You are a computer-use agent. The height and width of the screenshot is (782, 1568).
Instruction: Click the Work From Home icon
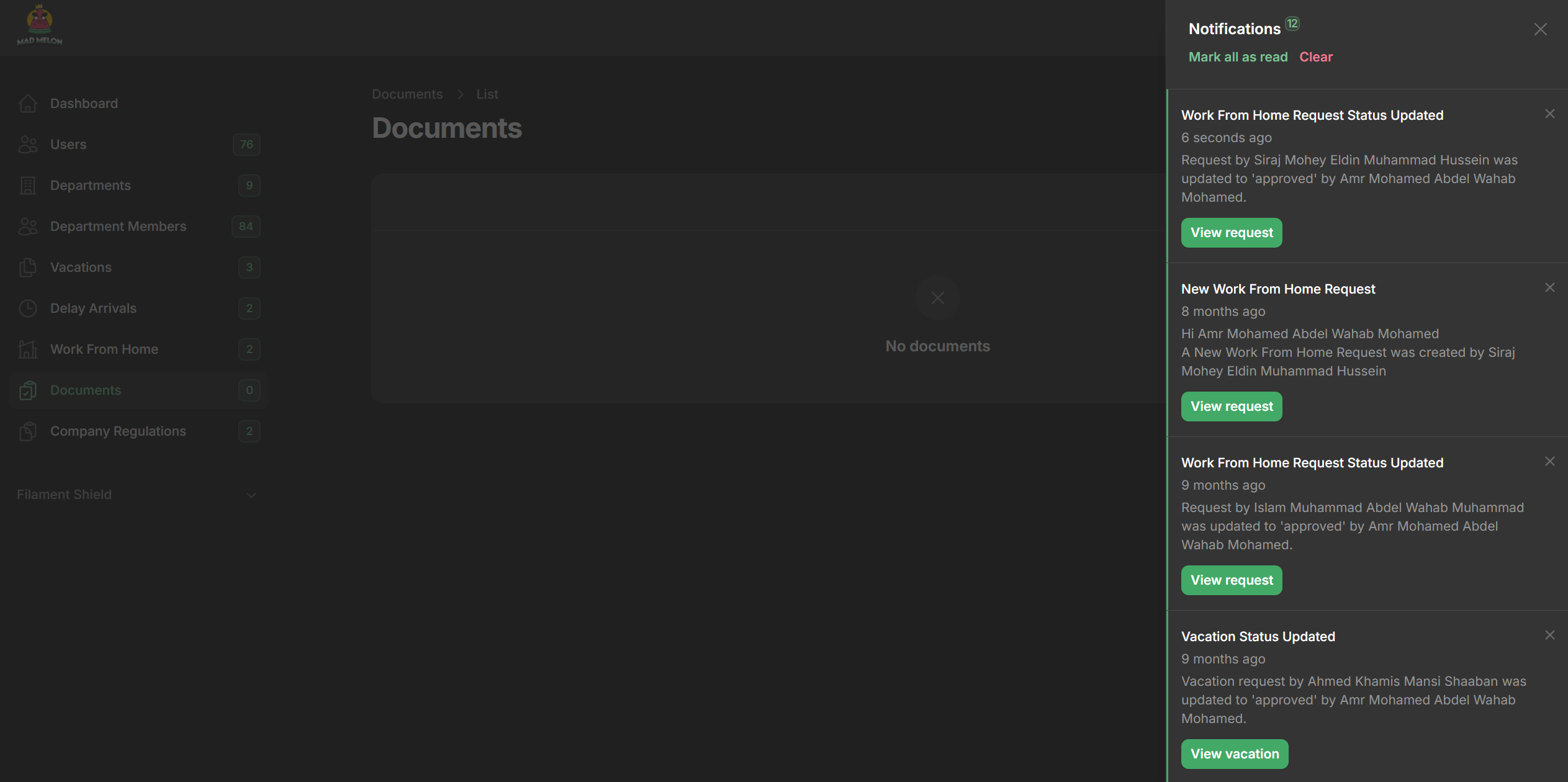click(28, 349)
